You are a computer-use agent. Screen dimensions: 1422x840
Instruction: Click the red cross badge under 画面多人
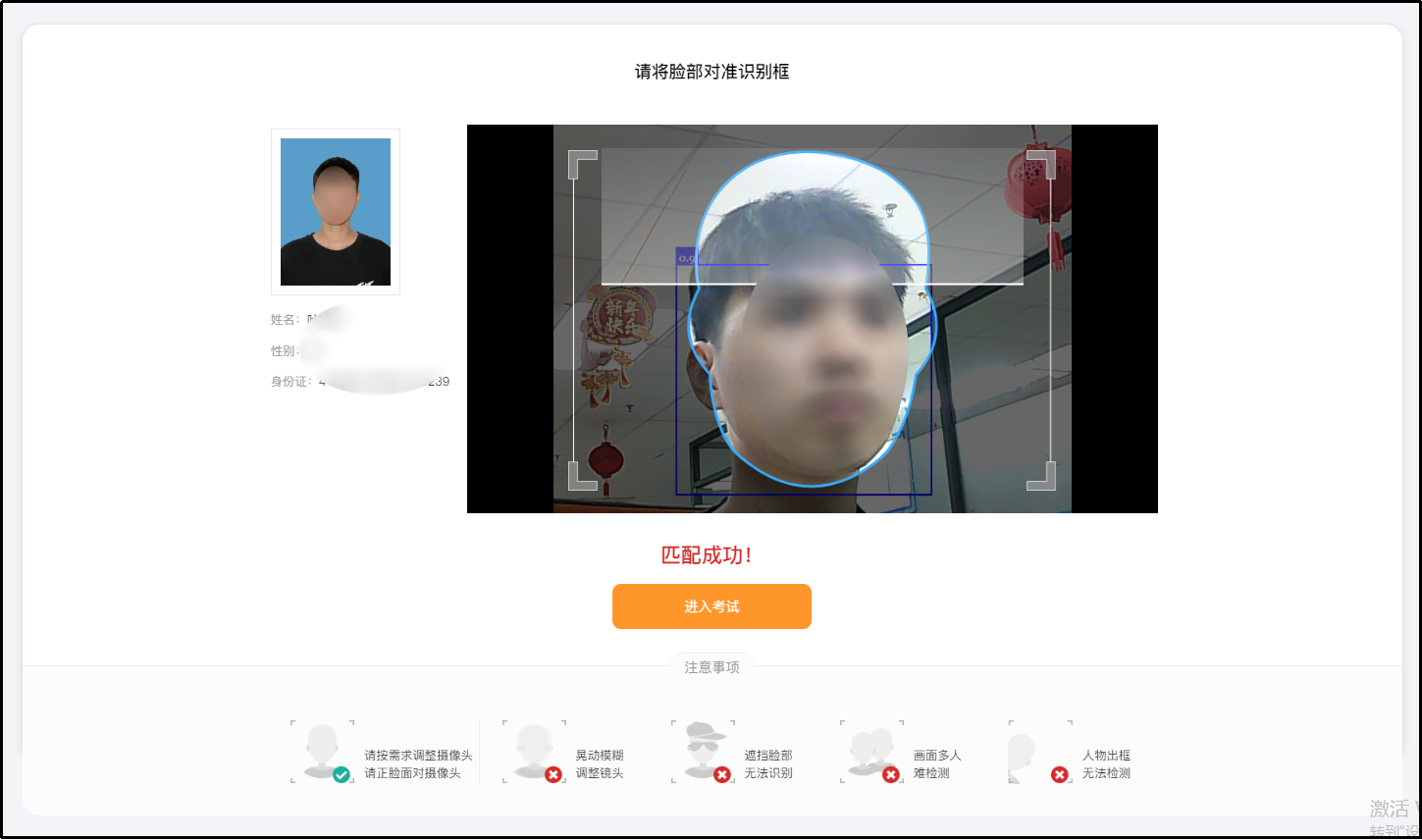(890, 774)
